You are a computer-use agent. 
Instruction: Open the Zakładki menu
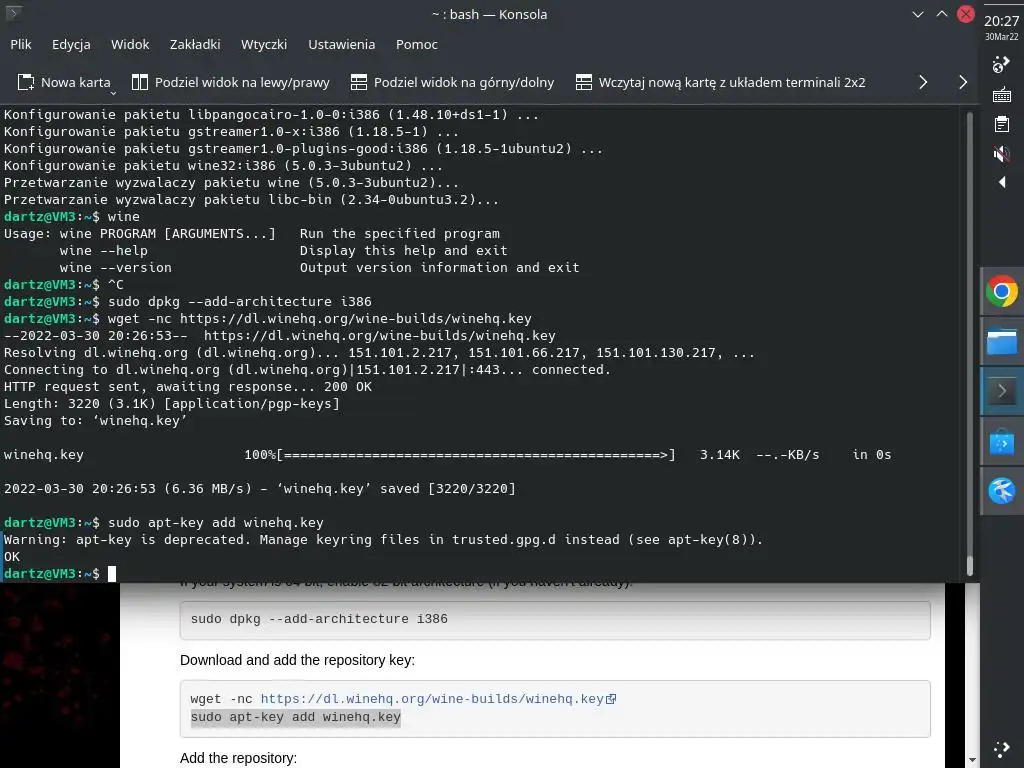point(195,44)
